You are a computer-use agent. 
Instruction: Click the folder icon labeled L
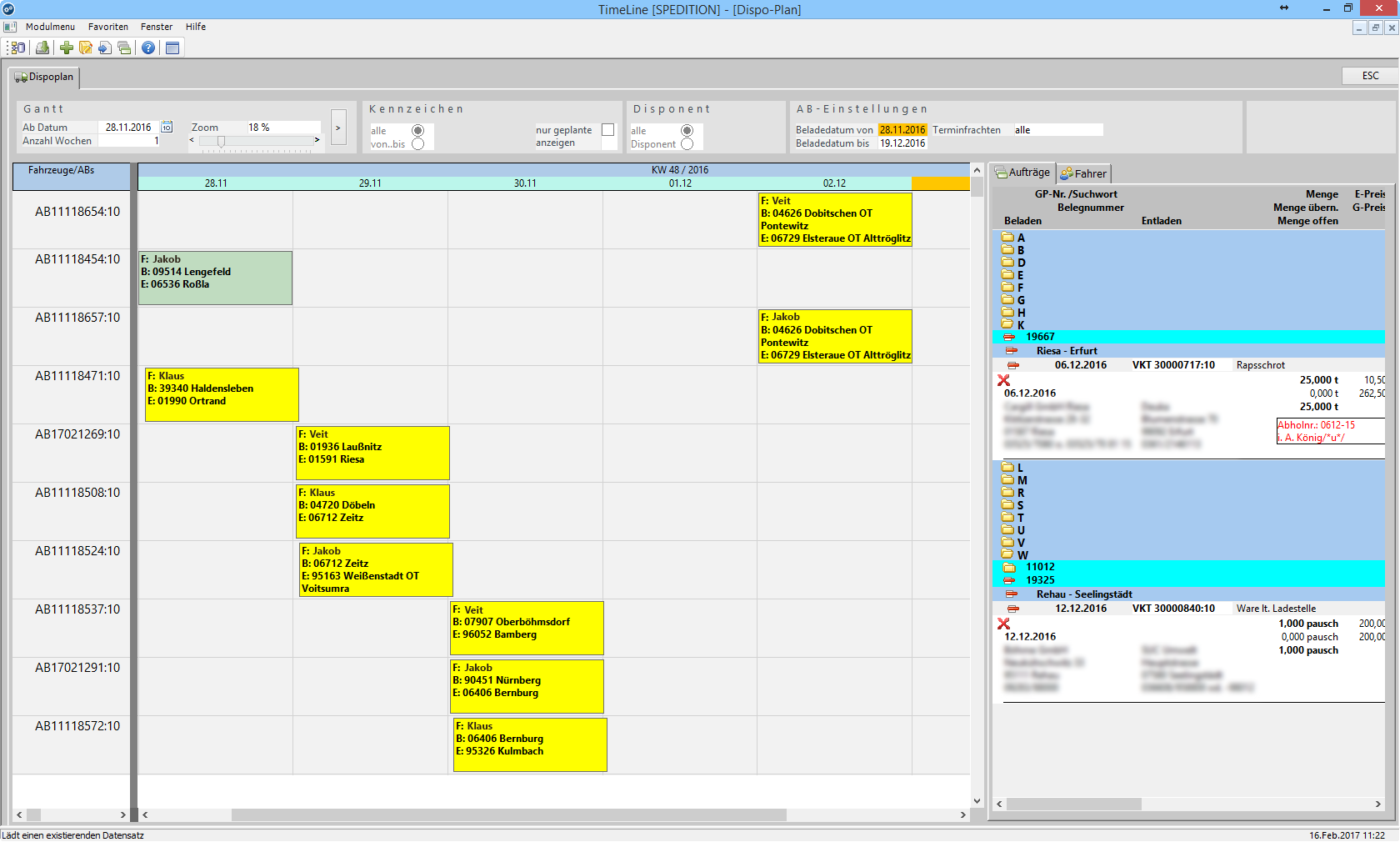1007,468
